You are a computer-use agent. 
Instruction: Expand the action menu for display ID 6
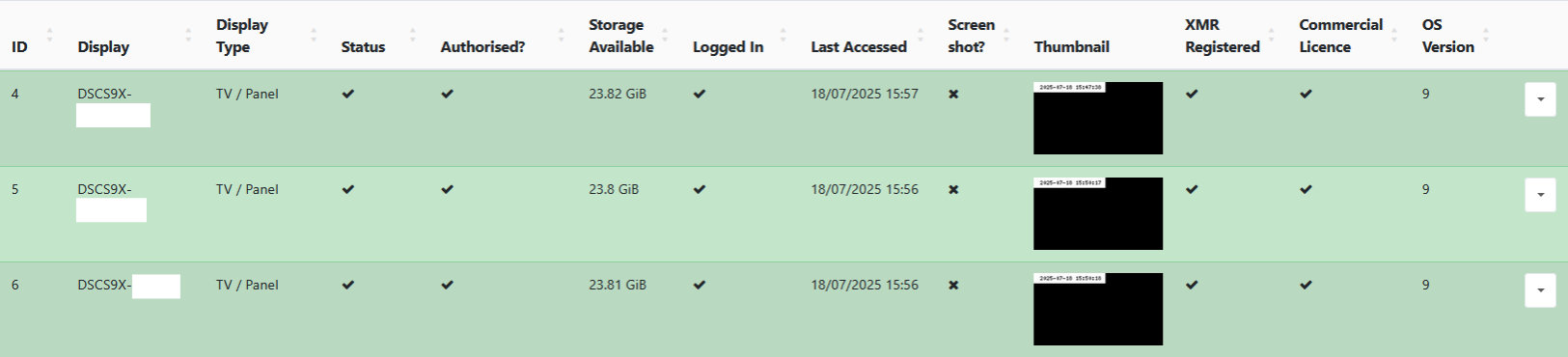1540,290
